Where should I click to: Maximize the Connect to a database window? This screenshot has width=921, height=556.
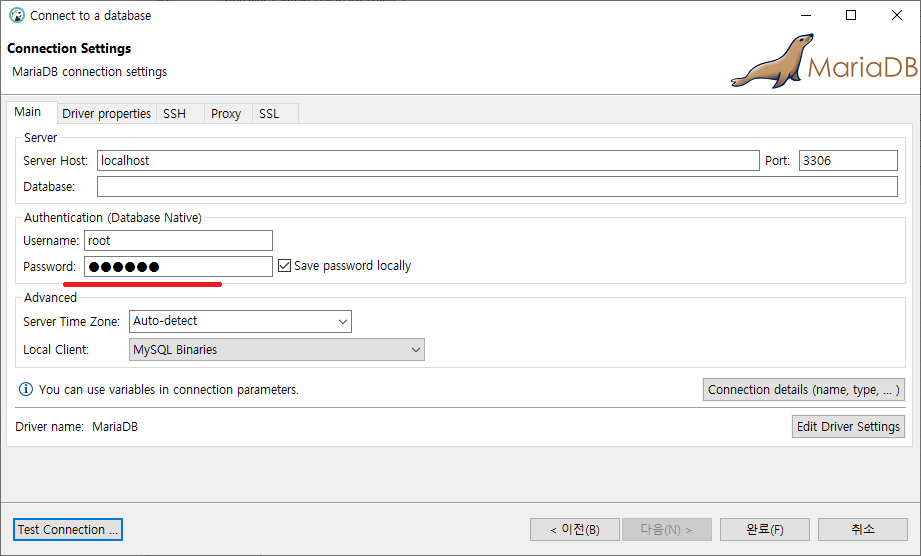click(x=851, y=15)
